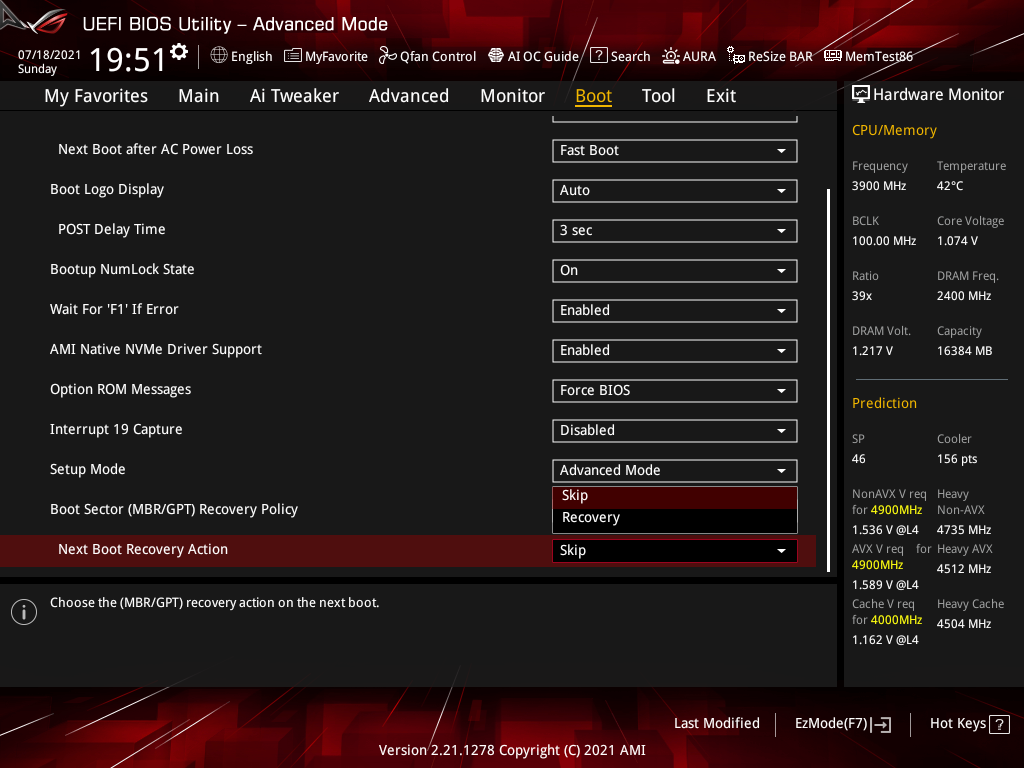This screenshot has width=1024, height=768.
Task: Set Wait For 'F1' If Error option
Action: (x=674, y=310)
